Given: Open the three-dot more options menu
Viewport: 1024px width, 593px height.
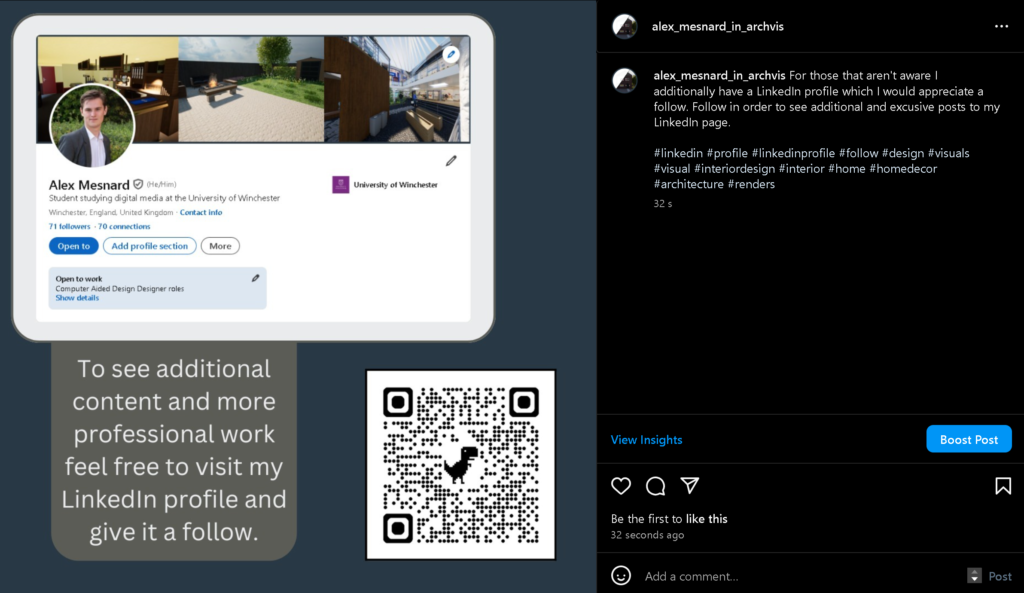Looking at the screenshot, I should [1001, 26].
